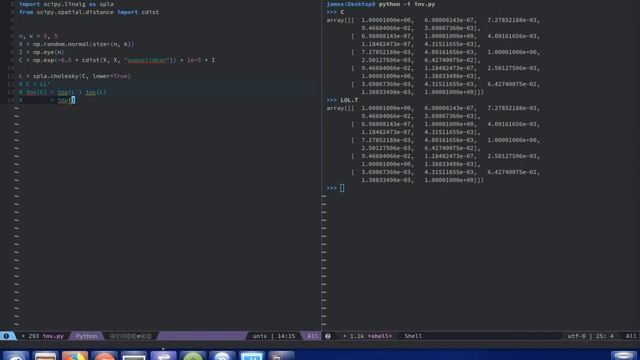640x360 pixels.
Task: Click the inv.py buffer name in modeline
Action: click(x=53, y=336)
